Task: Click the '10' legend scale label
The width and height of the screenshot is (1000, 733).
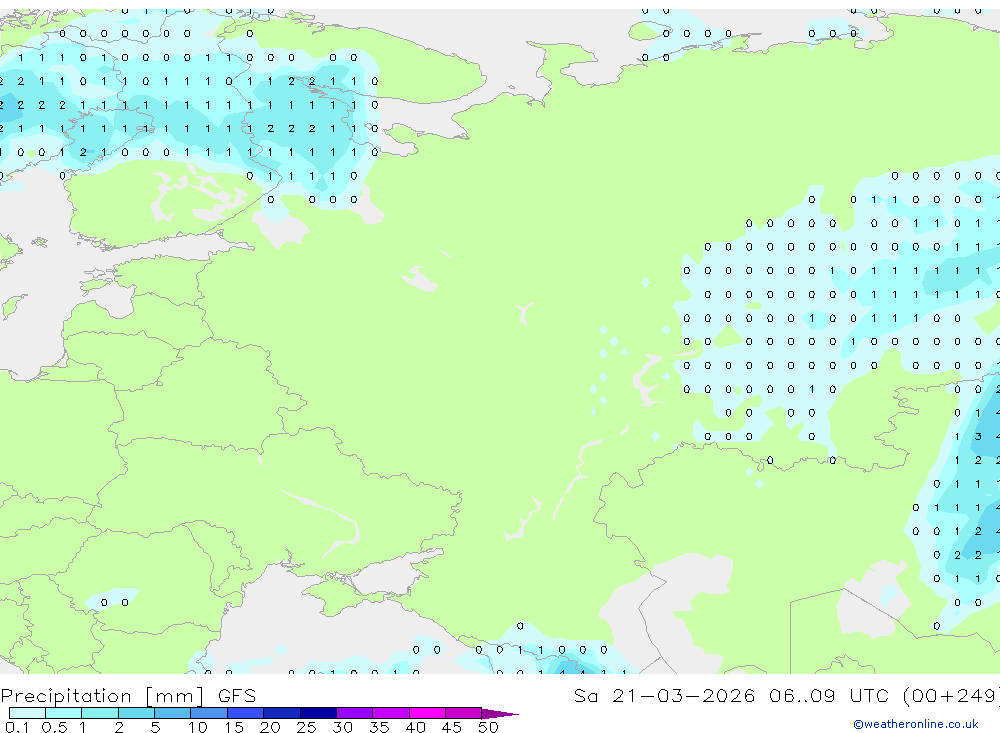Action: pos(198,727)
